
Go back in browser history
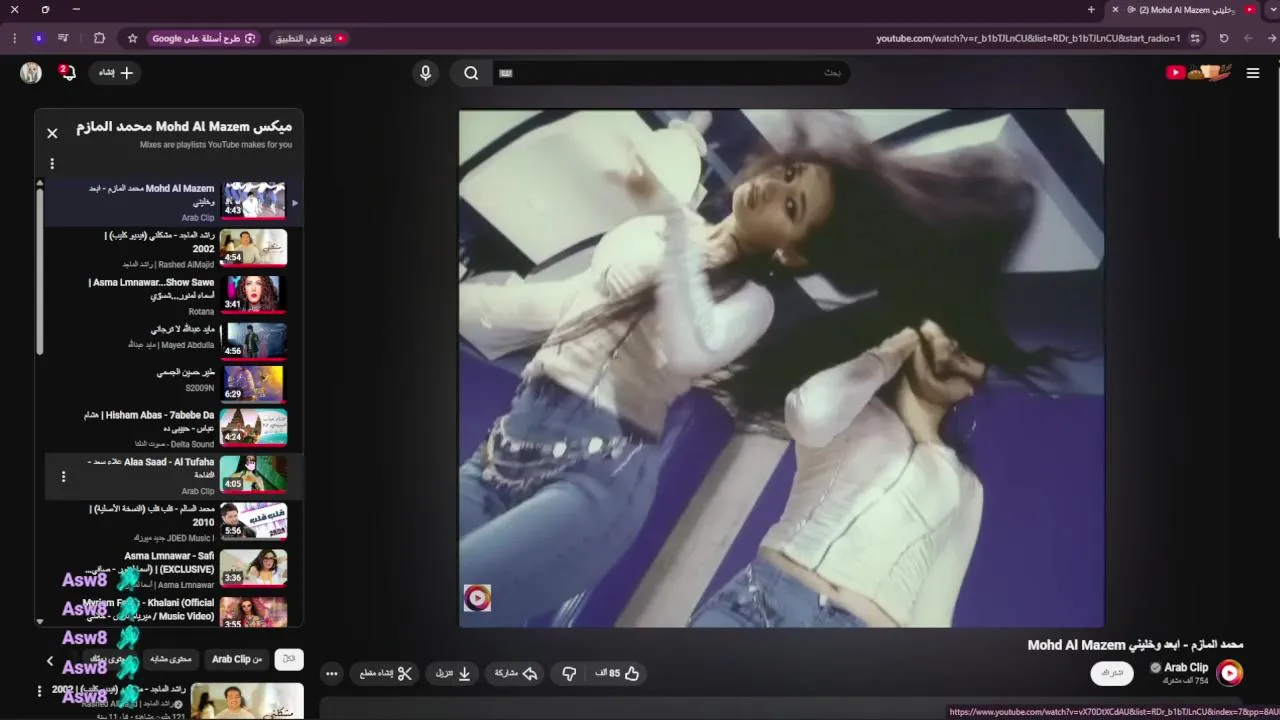tap(1272, 38)
